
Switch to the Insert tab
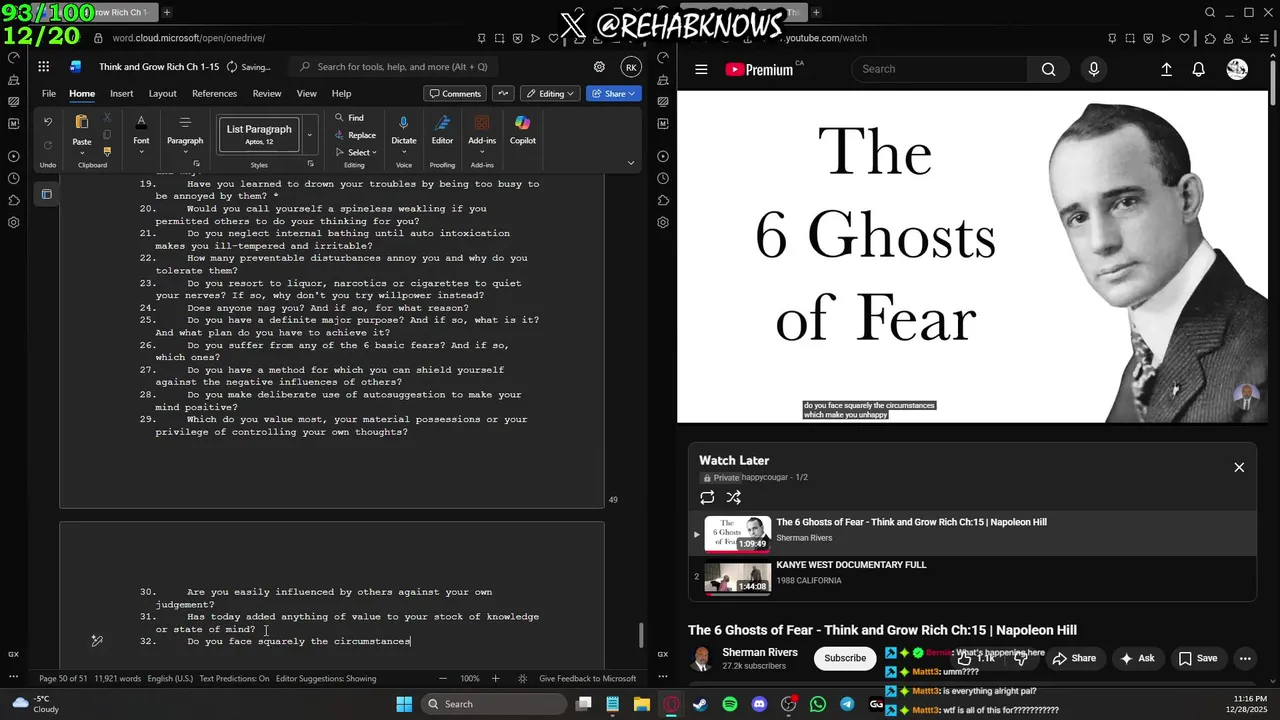[121, 93]
